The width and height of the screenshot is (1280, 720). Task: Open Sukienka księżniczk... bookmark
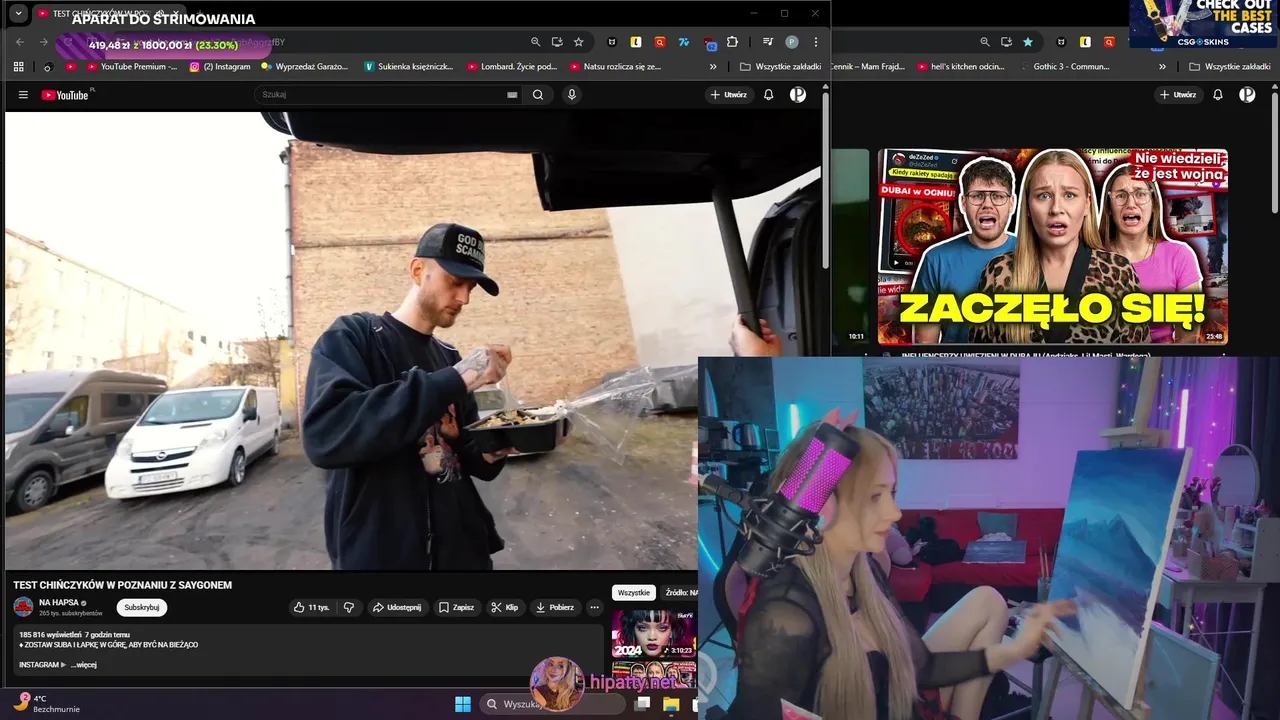pyautogui.click(x=409, y=67)
